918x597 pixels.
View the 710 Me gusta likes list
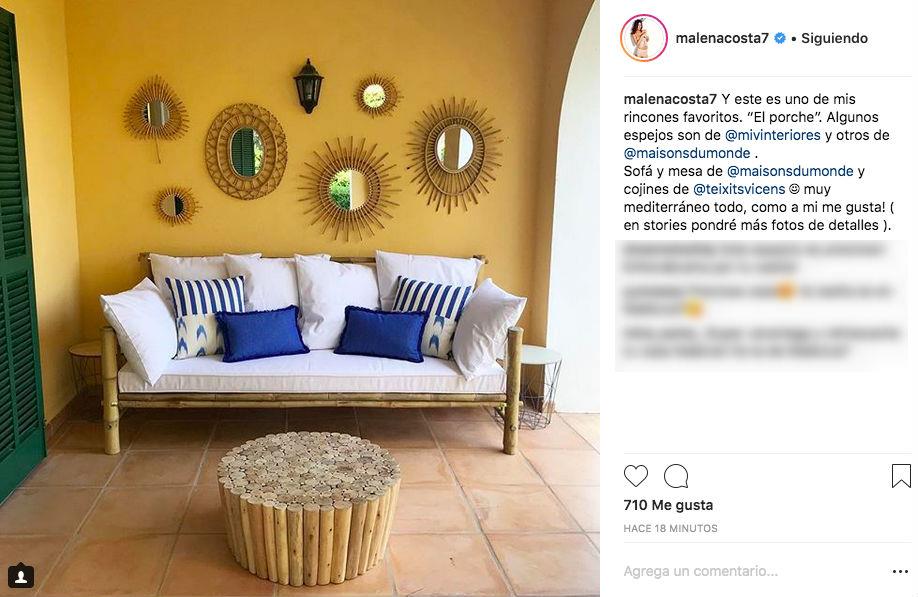[668, 505]
